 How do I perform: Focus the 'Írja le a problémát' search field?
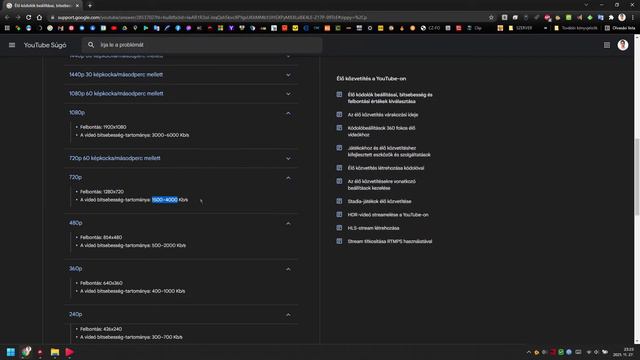point(202,45)
